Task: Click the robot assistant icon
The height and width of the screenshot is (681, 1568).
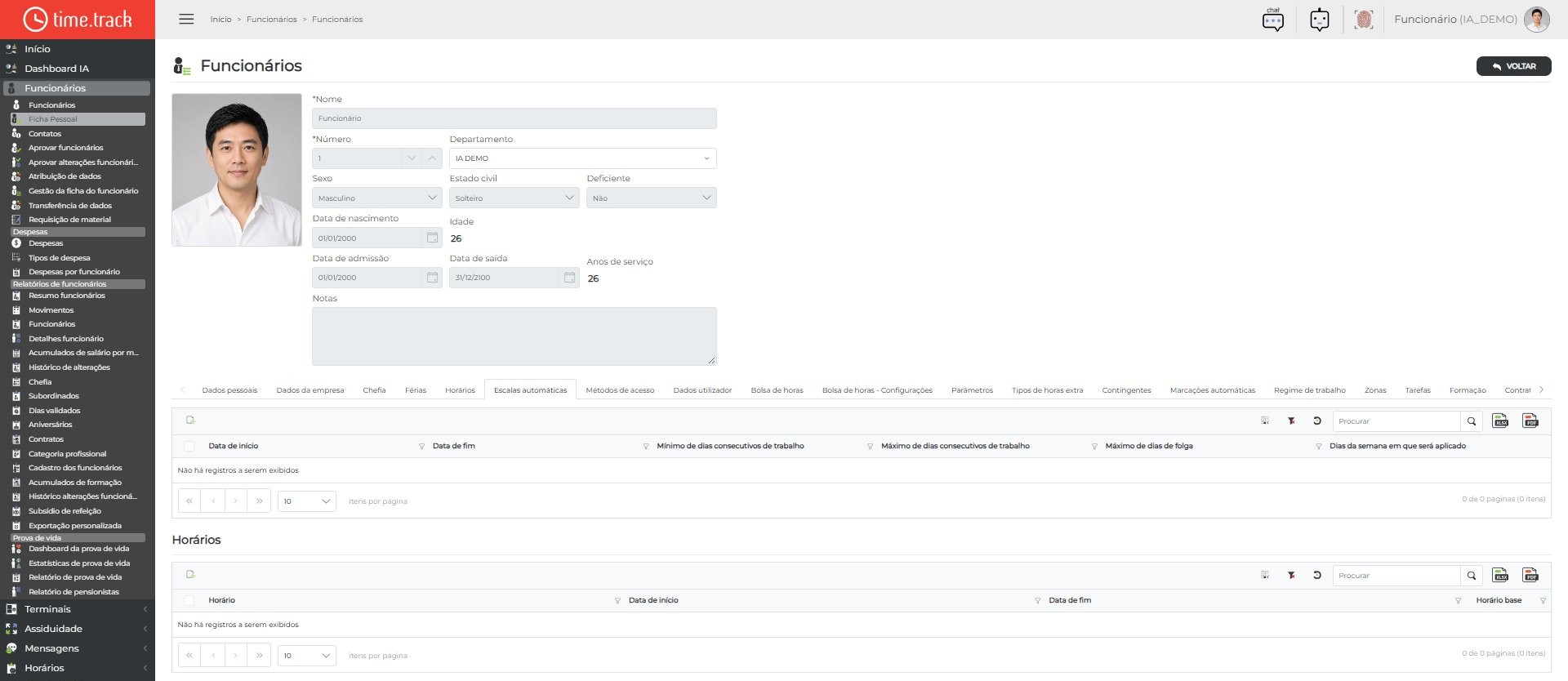Action: tap(1320, 19)
